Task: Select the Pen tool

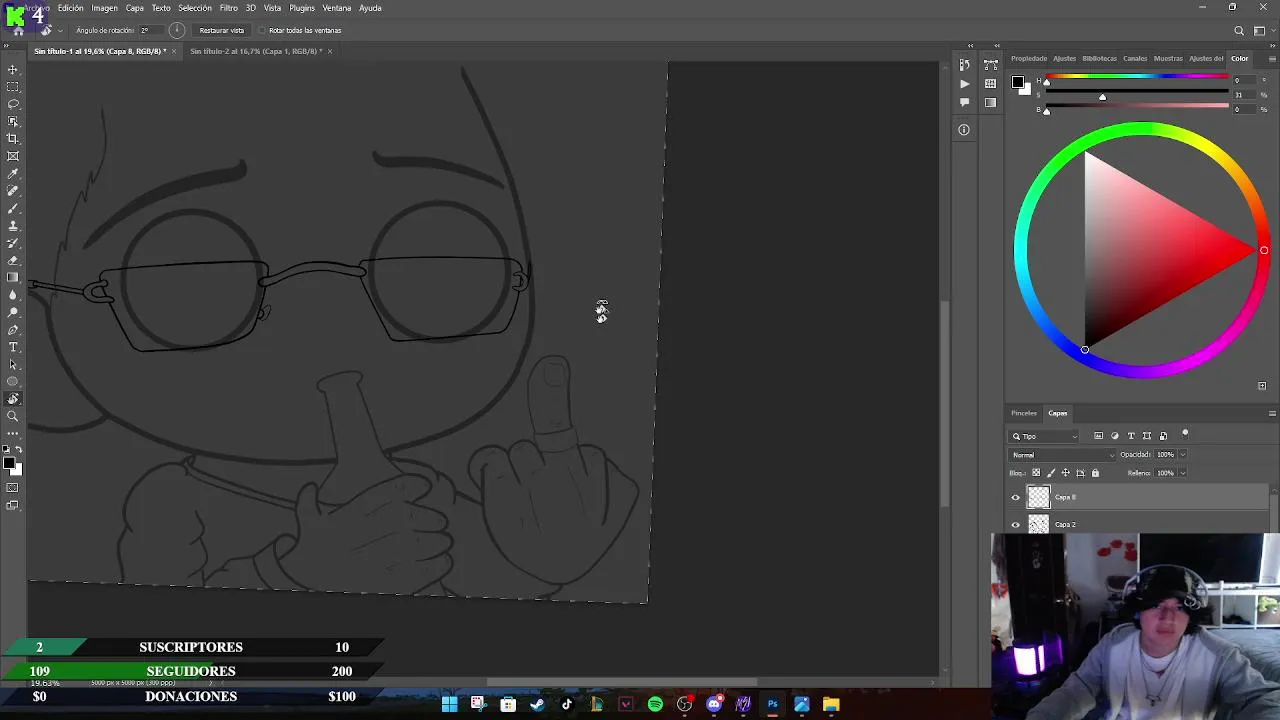Action: [13, 330]
